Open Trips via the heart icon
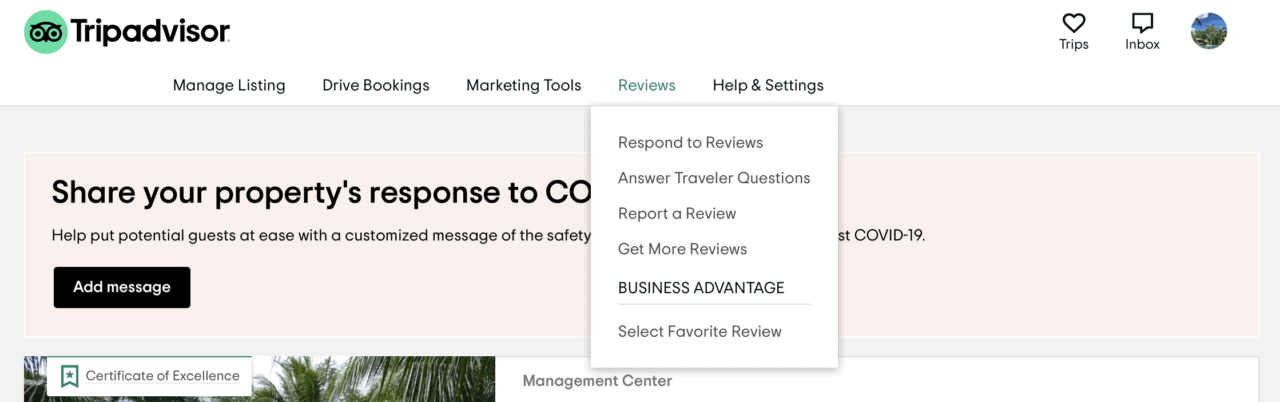The image size is (1280, 402). click(x=1074, y=23)
